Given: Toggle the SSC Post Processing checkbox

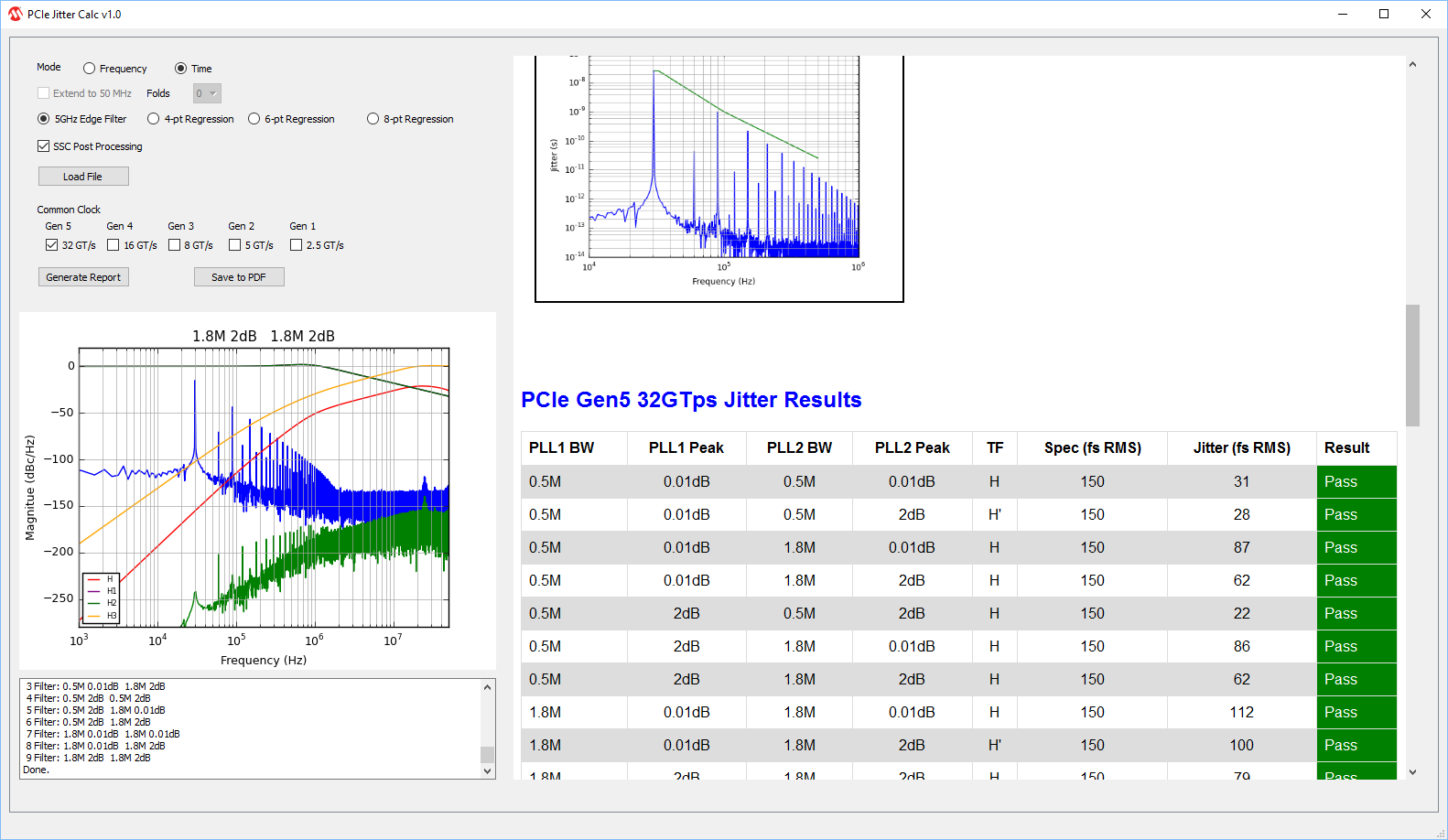Looking at the screenshot, I should (44, 146).
